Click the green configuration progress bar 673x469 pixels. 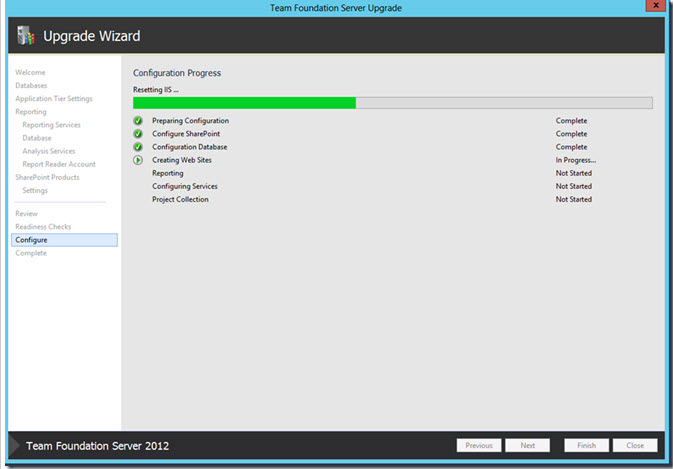[393, 103]
